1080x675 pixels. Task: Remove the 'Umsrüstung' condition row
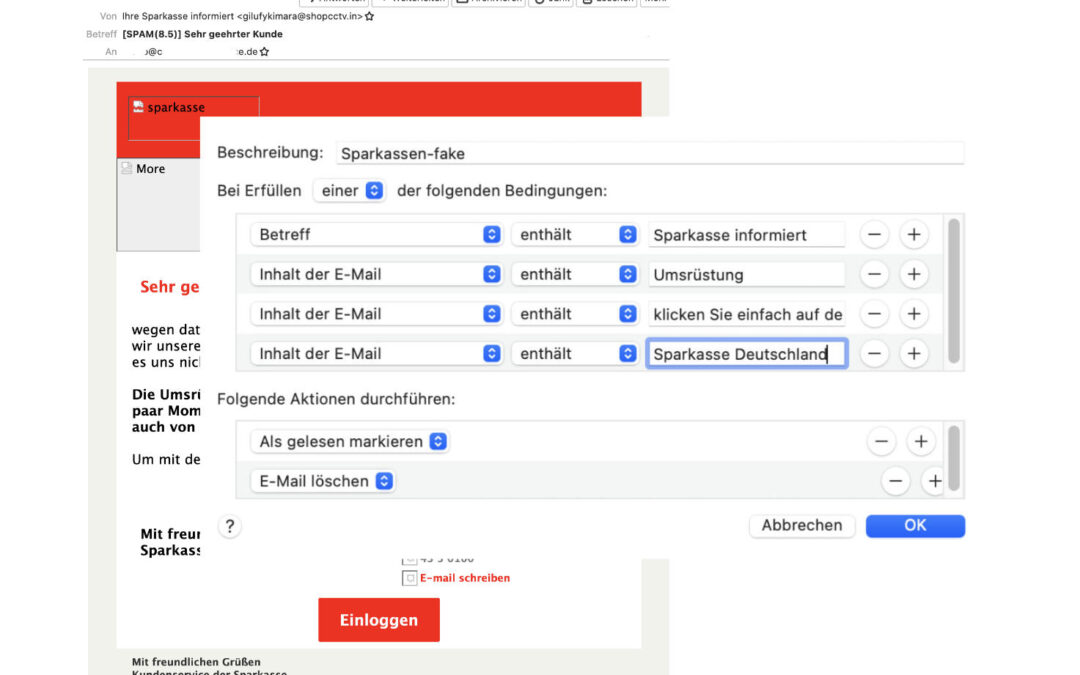[x=874, y=274]
